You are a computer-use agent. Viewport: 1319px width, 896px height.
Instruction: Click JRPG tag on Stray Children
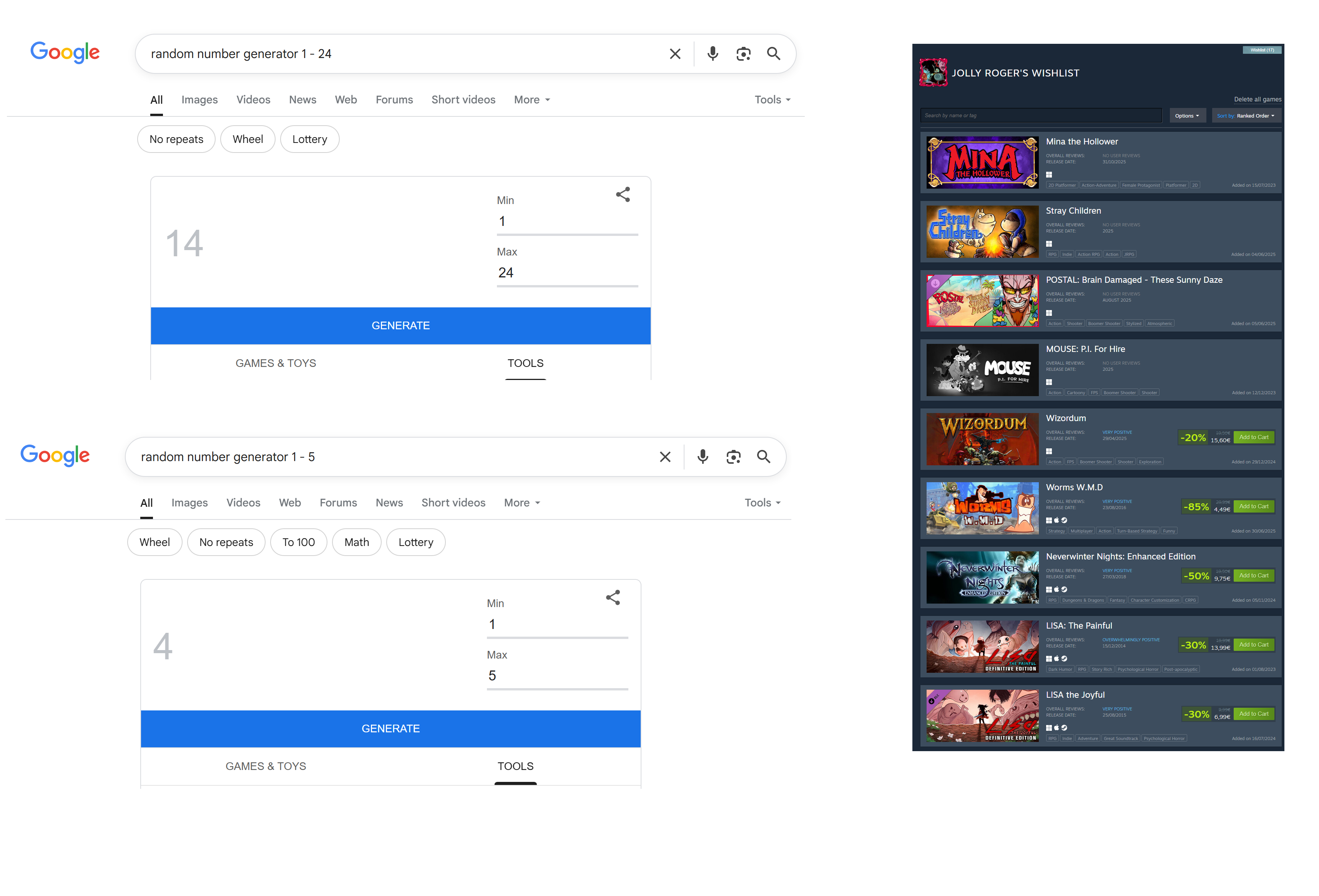tap(1130, 255)
